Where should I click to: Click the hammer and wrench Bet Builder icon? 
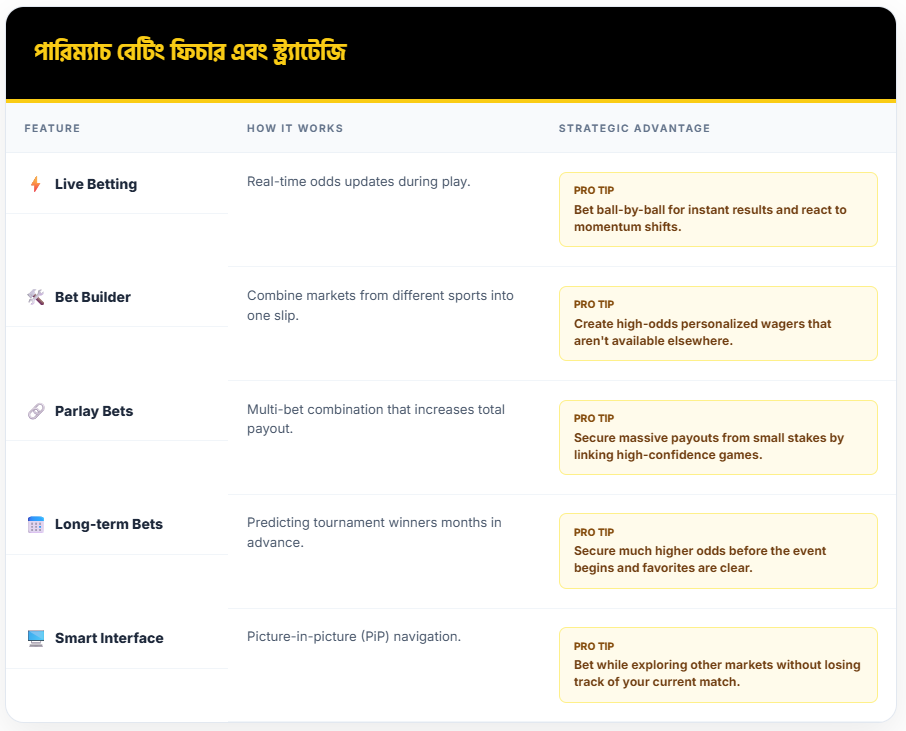(36, 297)
